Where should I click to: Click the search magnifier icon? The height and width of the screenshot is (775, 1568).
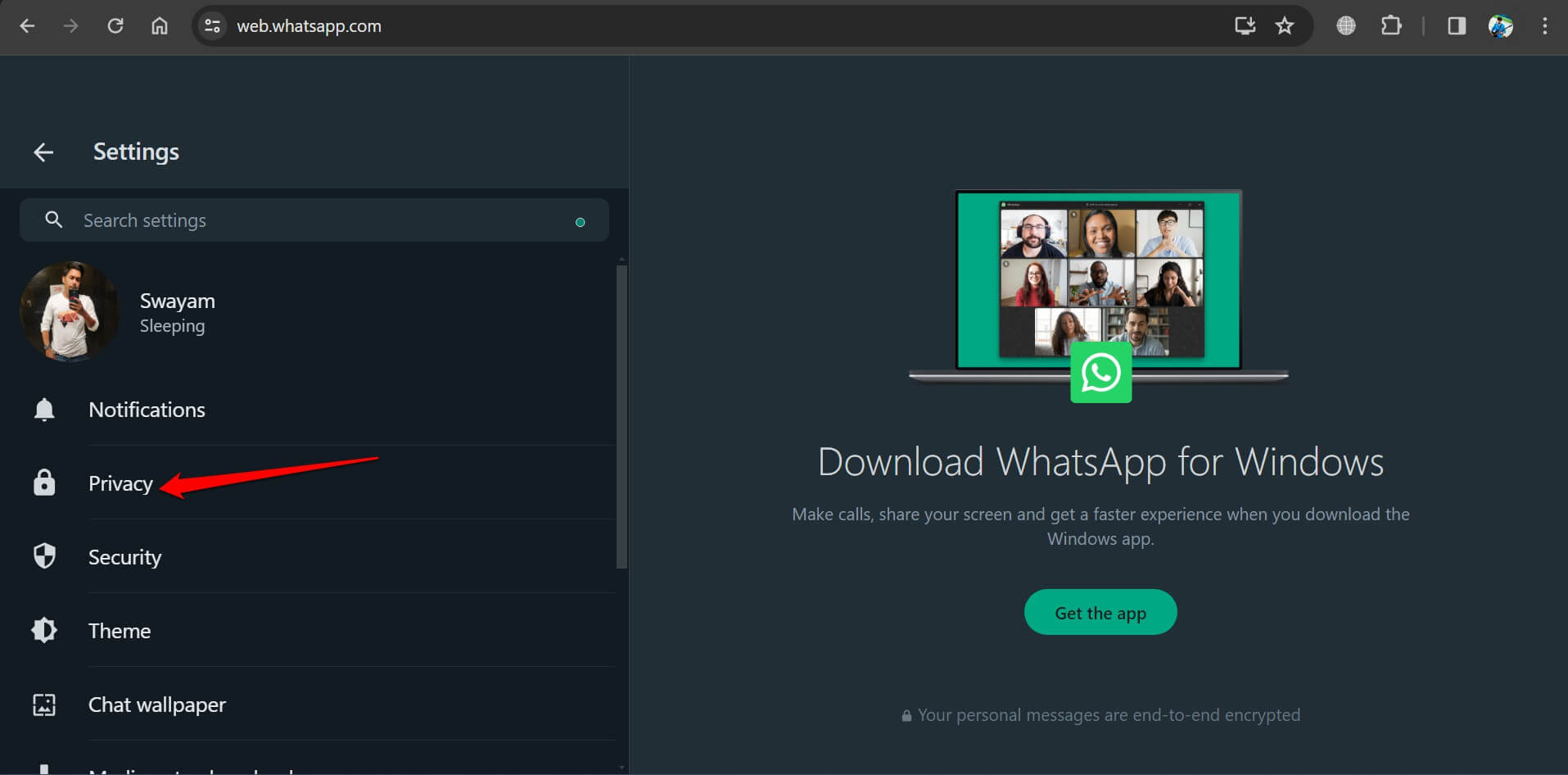click(54, 220)
